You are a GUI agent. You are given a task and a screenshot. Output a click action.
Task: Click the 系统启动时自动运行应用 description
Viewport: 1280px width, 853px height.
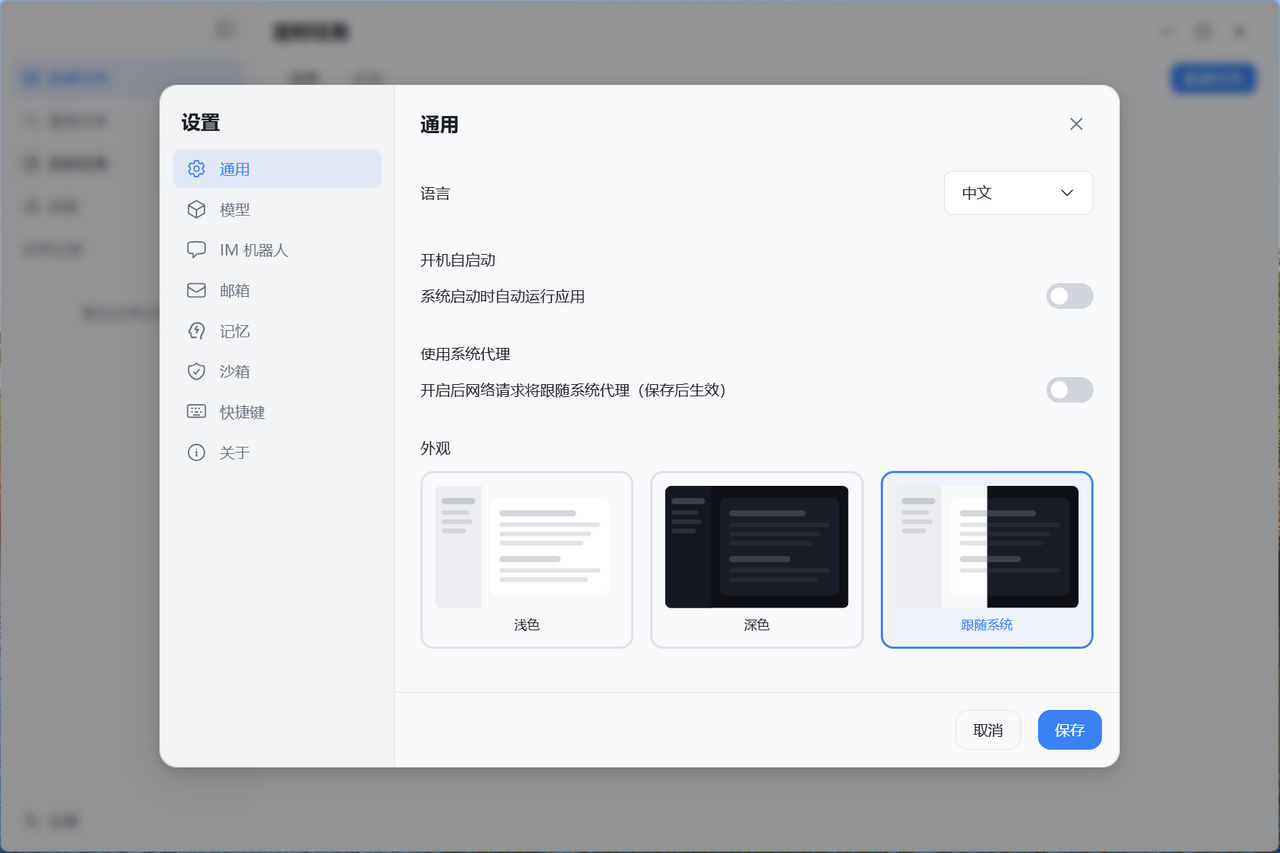tap(503, 296)
